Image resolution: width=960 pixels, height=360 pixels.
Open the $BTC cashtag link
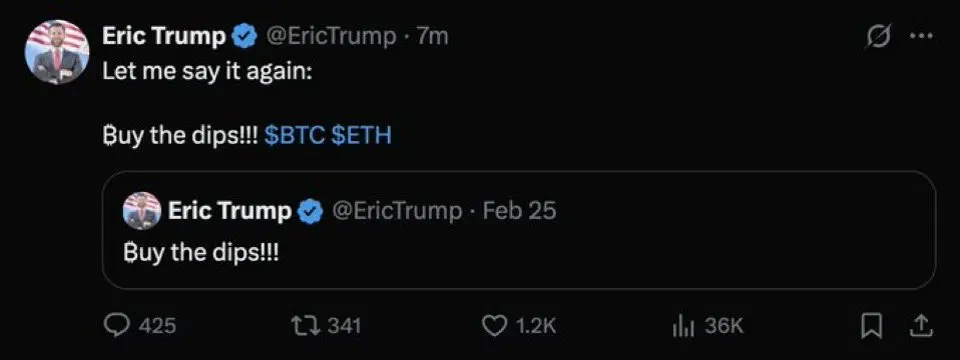point(294,136)
